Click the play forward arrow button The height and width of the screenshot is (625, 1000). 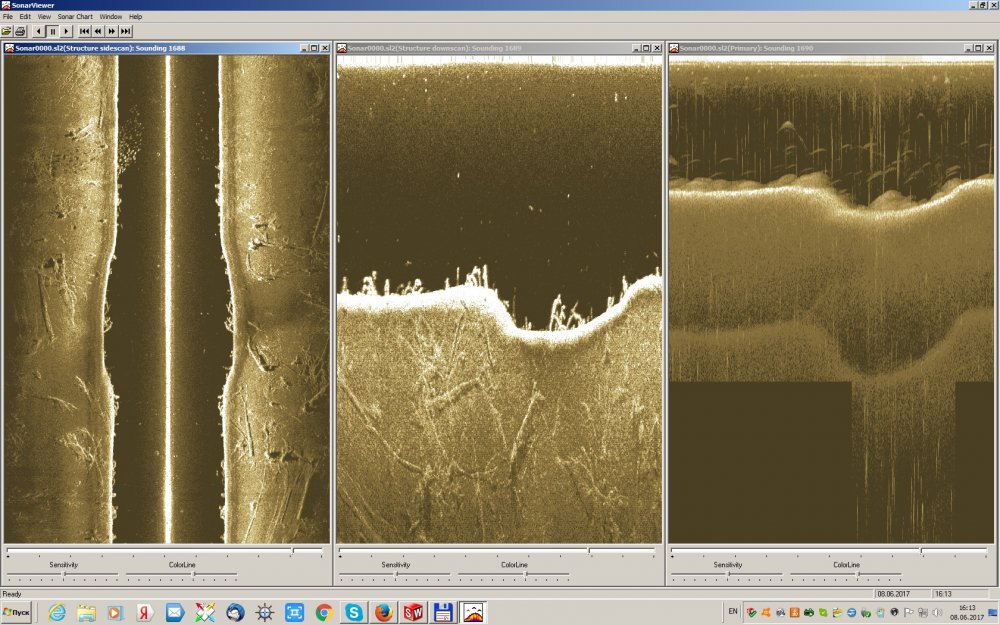66,31
